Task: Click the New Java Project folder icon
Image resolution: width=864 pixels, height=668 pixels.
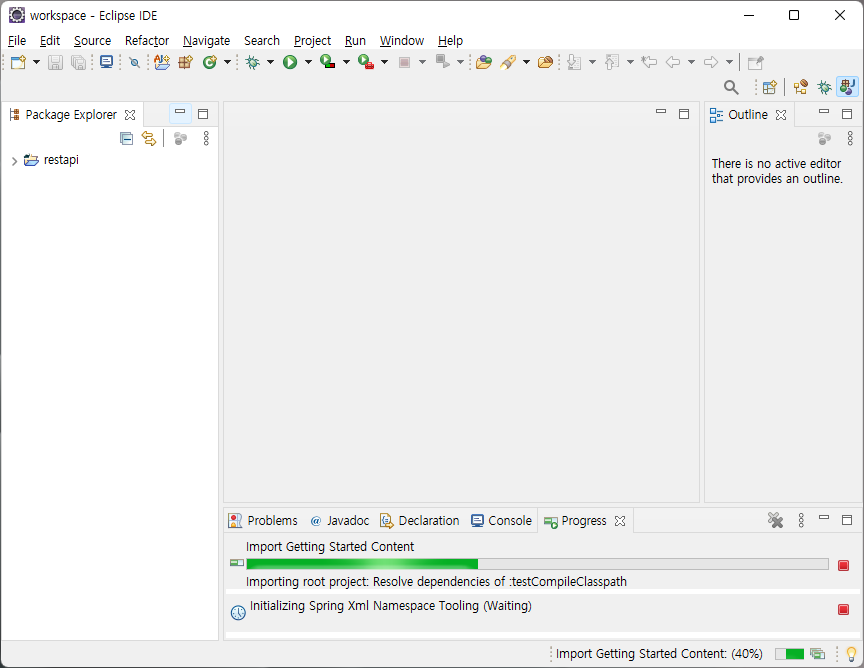Action: click(162, 62)
